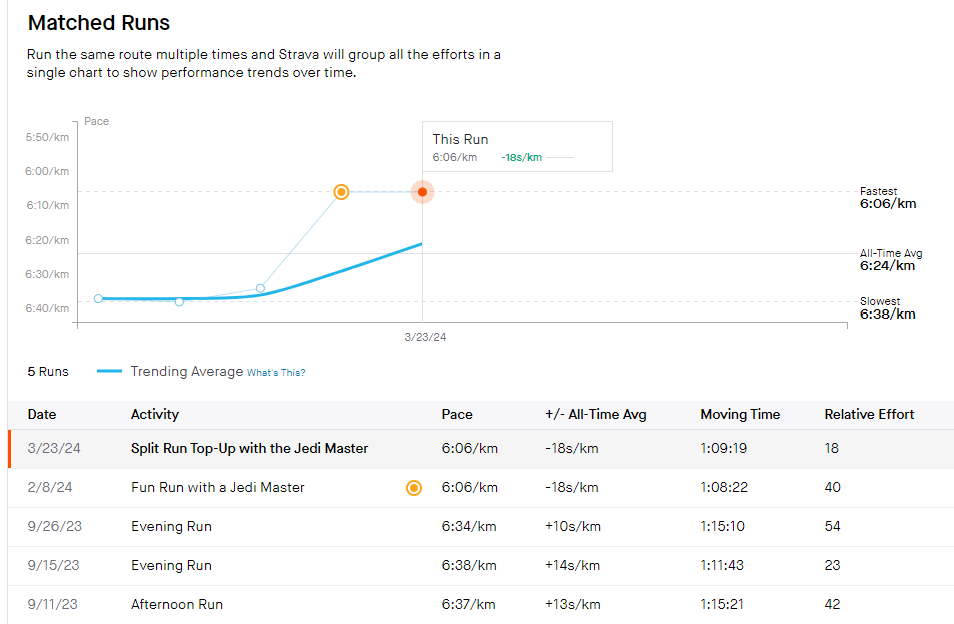This screenshot has width=954, height=624.
Task: Click the 3/23/24 label on chart axis
Action: pyautogui.click(x=425, y=338)
